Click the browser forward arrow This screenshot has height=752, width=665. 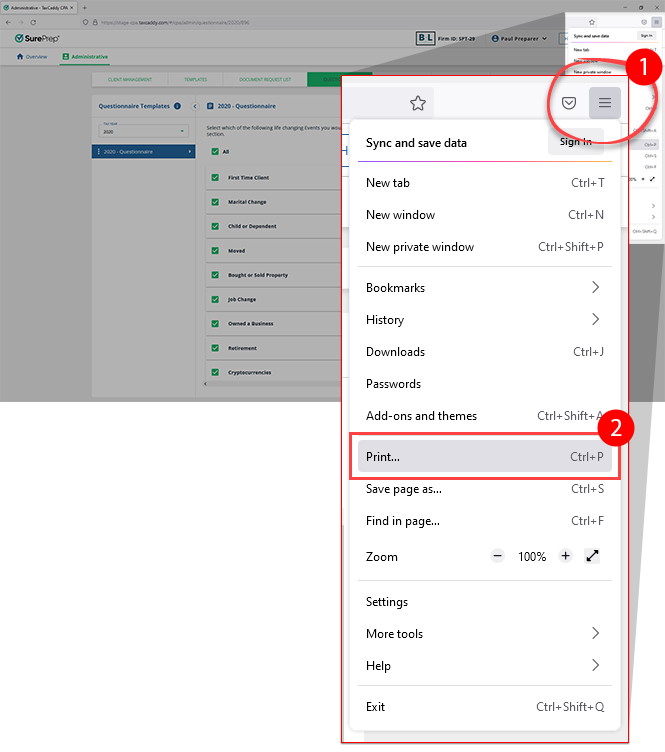(21, 22)
